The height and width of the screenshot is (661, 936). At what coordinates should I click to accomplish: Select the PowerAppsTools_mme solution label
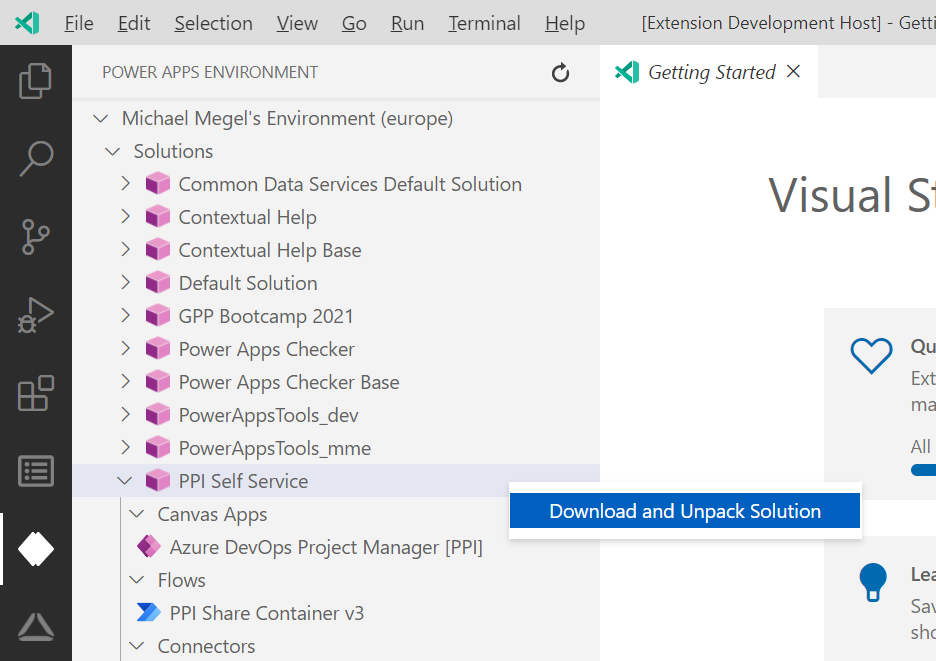pyautogui.click(x=275, y=448)
